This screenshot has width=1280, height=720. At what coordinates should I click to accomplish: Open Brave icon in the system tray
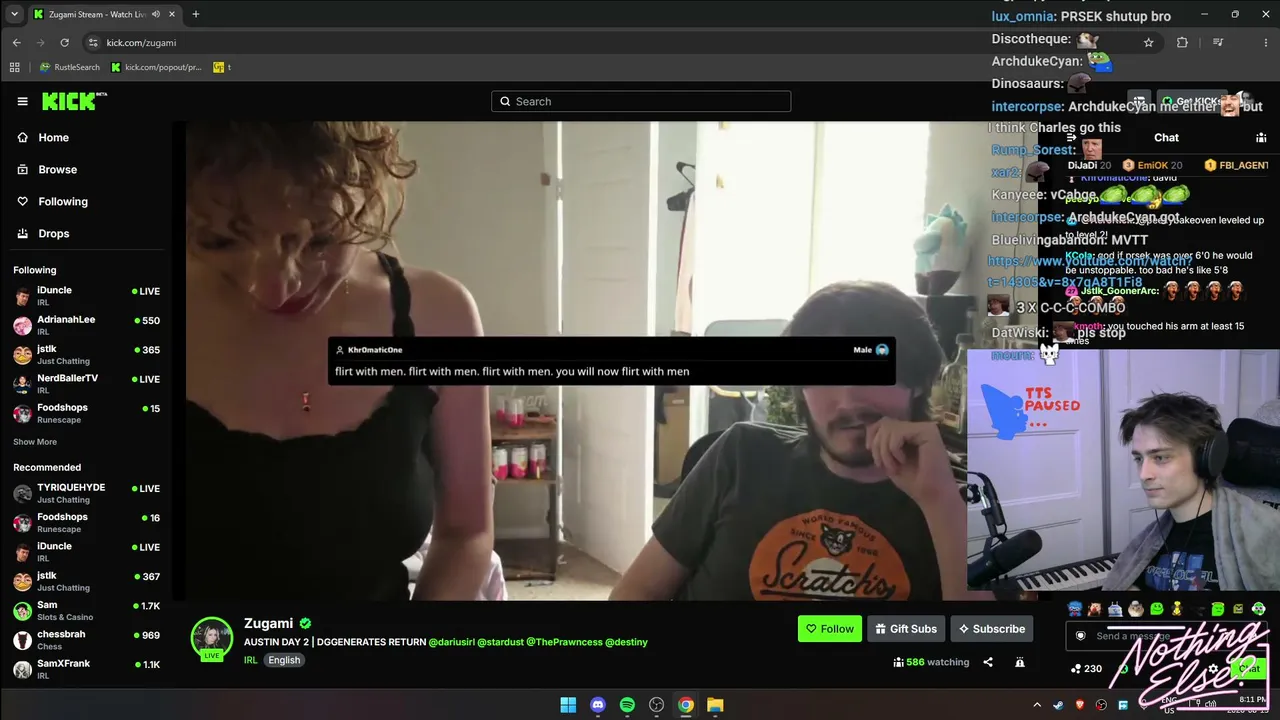click(1080, 705)
